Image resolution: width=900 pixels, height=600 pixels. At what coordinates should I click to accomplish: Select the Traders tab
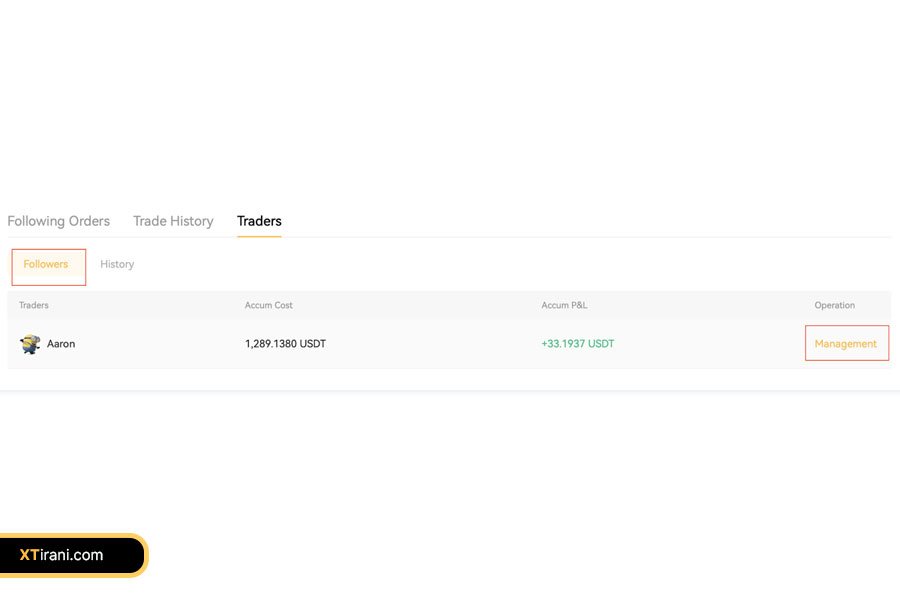pyautogui.click(x=259, y=221)
